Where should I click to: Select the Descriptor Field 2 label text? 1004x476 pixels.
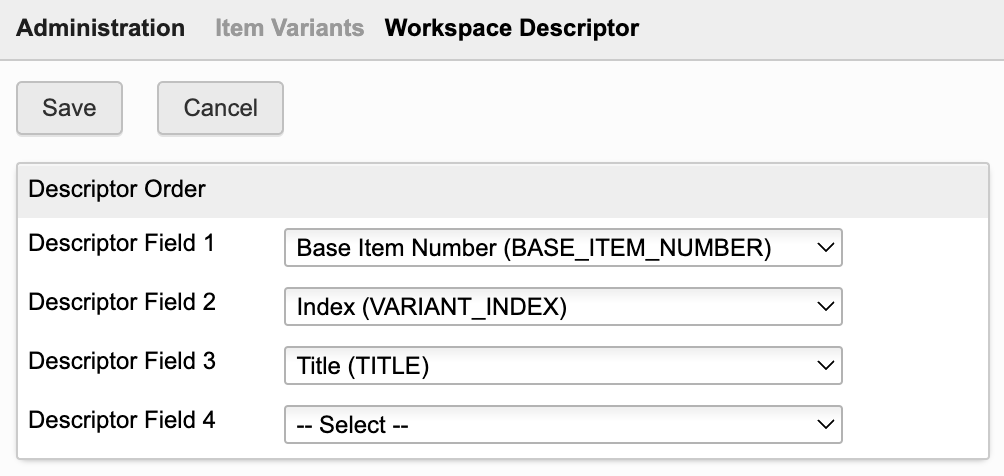(x=122, y=301)
